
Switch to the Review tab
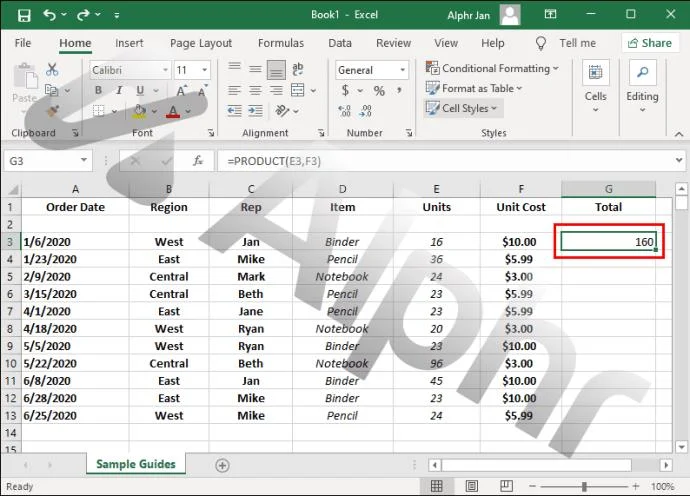(x=393, y=43)
